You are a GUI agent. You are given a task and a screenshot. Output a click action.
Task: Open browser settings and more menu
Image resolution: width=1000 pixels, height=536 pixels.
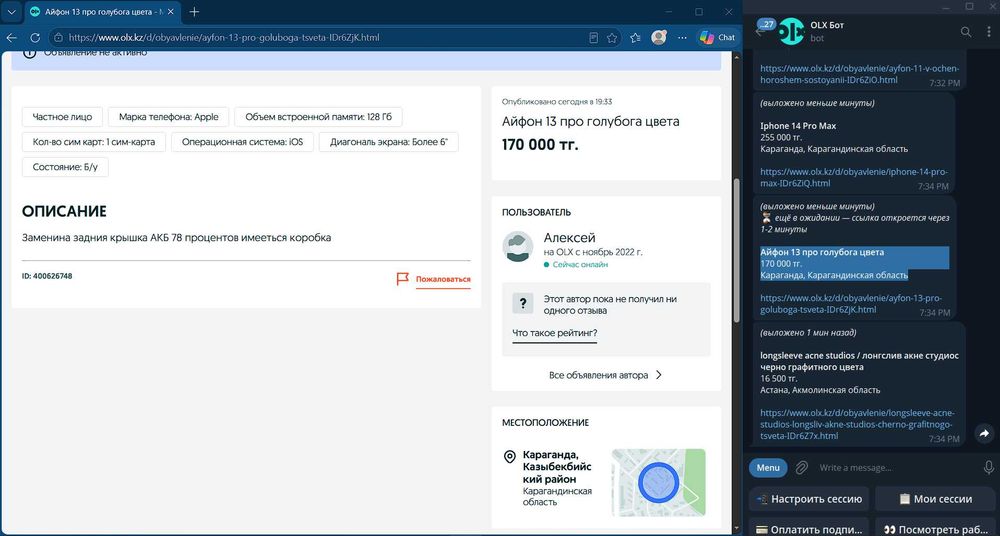682,38
